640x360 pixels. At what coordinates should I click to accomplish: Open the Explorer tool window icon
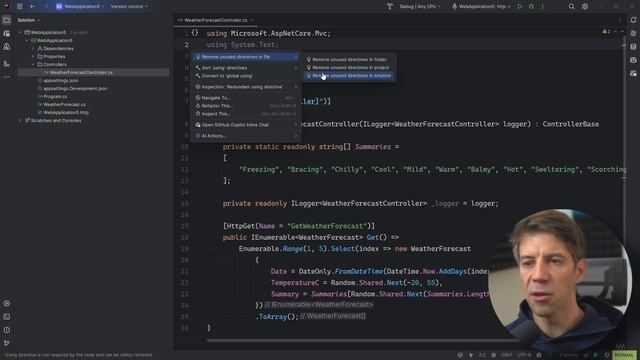(x=7, y=20)
